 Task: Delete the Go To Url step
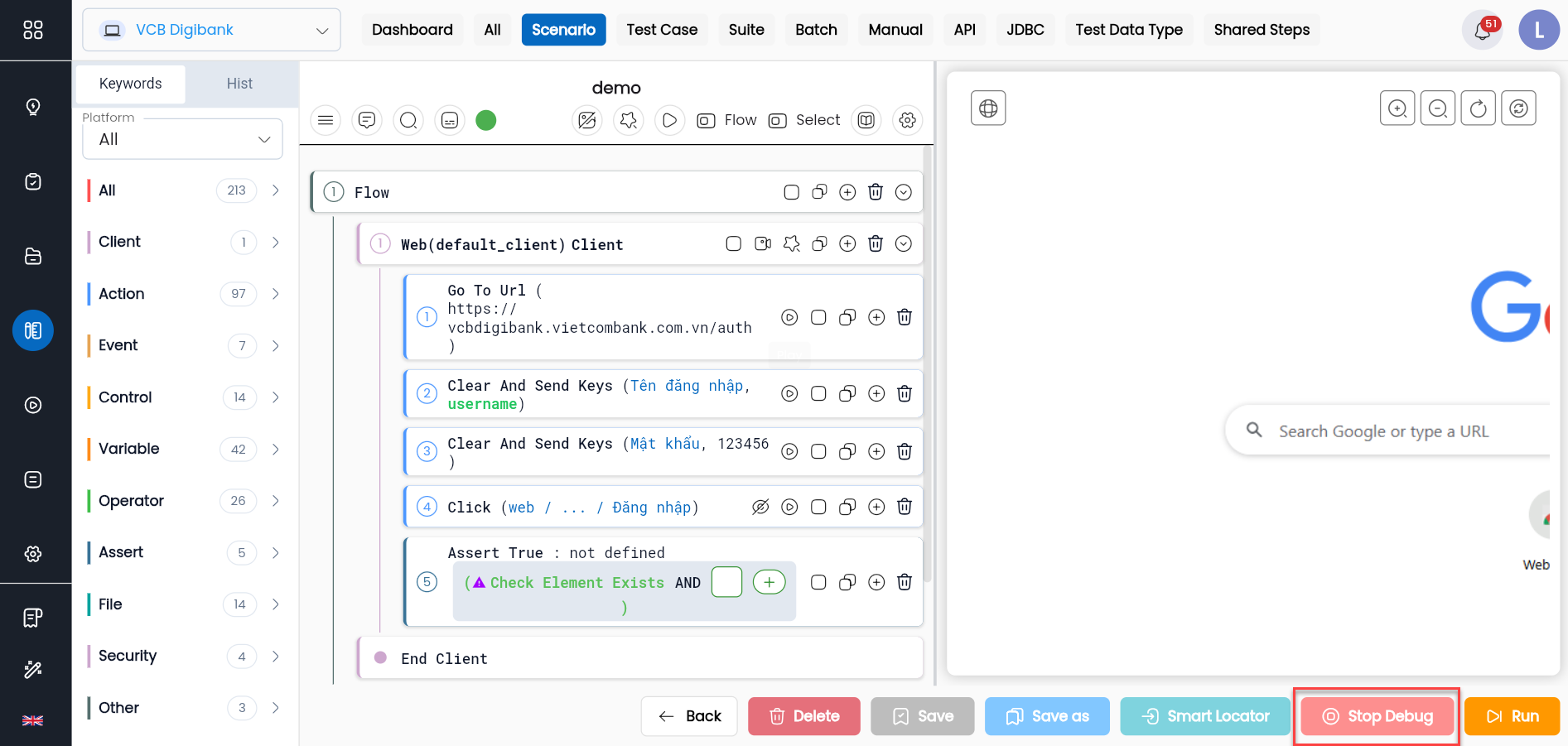[905, 317]
